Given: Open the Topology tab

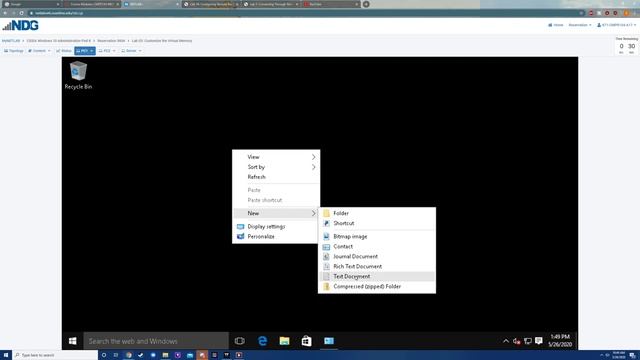Looking at the screenshot, I should 14,51.
